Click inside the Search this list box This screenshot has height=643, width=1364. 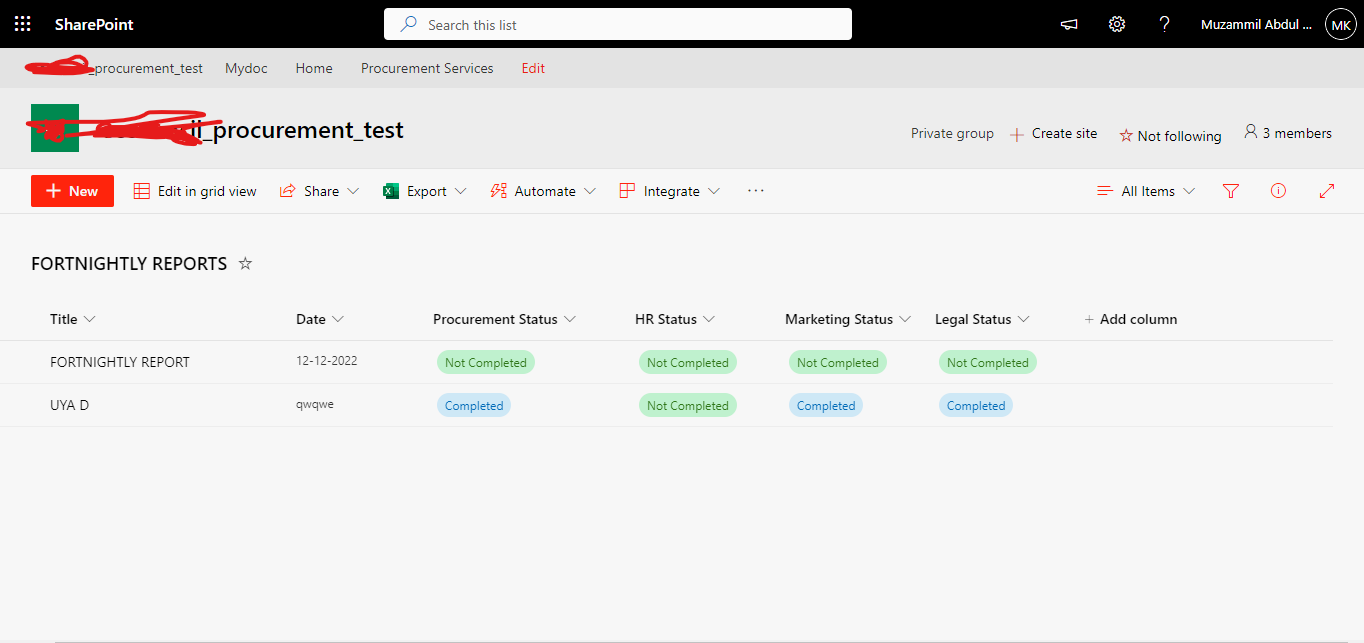[617, 23]
